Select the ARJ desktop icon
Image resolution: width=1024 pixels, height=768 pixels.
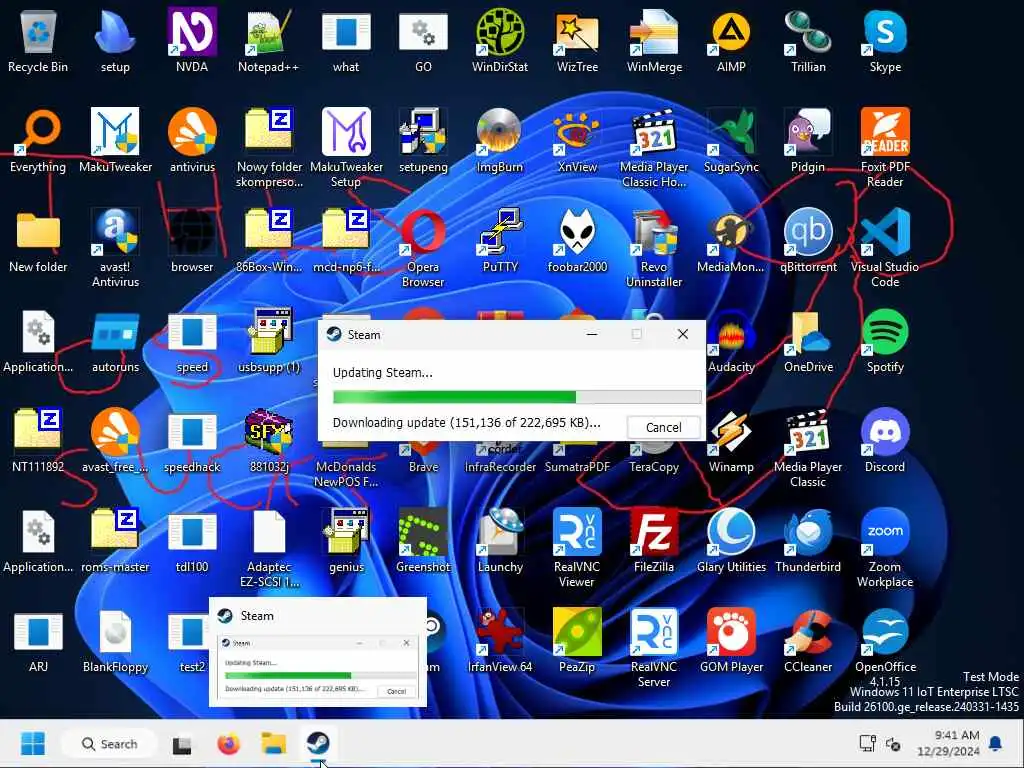[38, 641]
